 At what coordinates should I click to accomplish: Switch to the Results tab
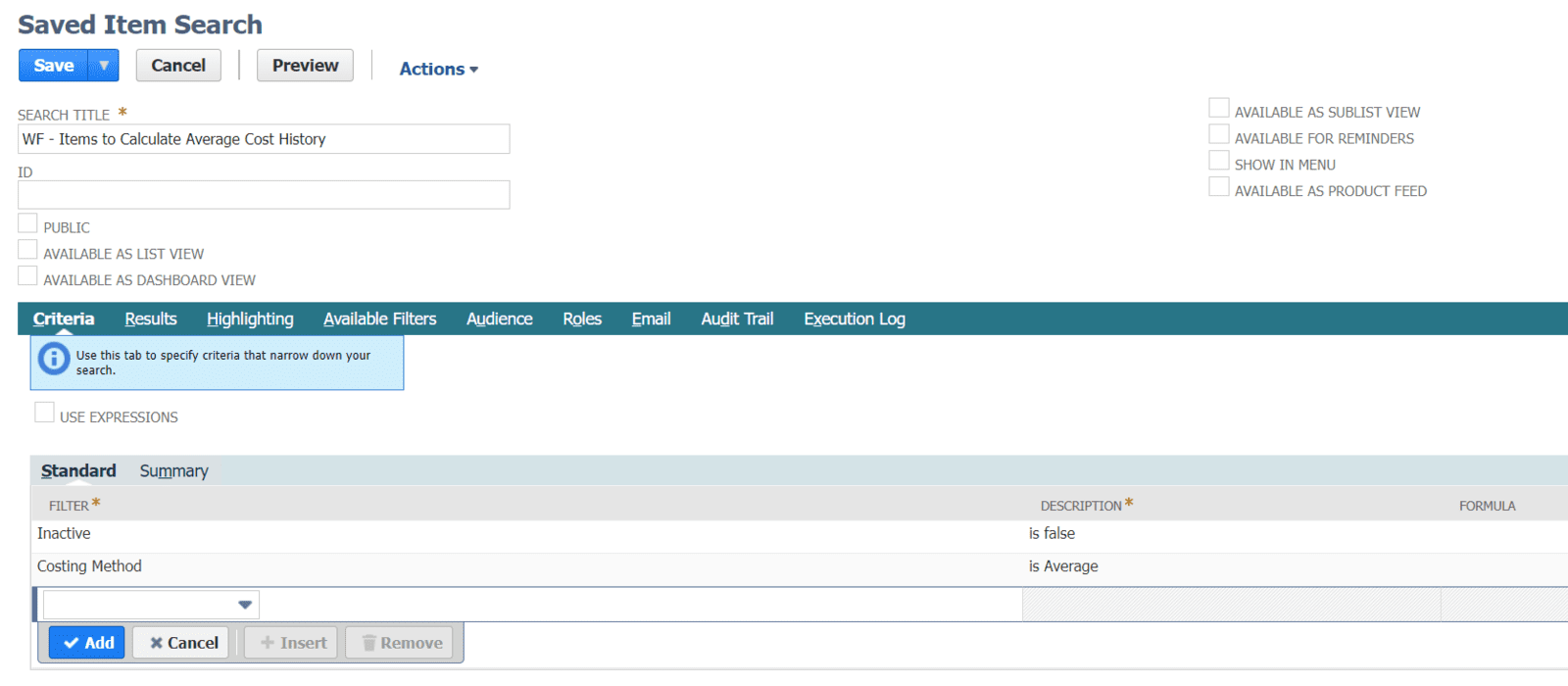click(151, 318)
